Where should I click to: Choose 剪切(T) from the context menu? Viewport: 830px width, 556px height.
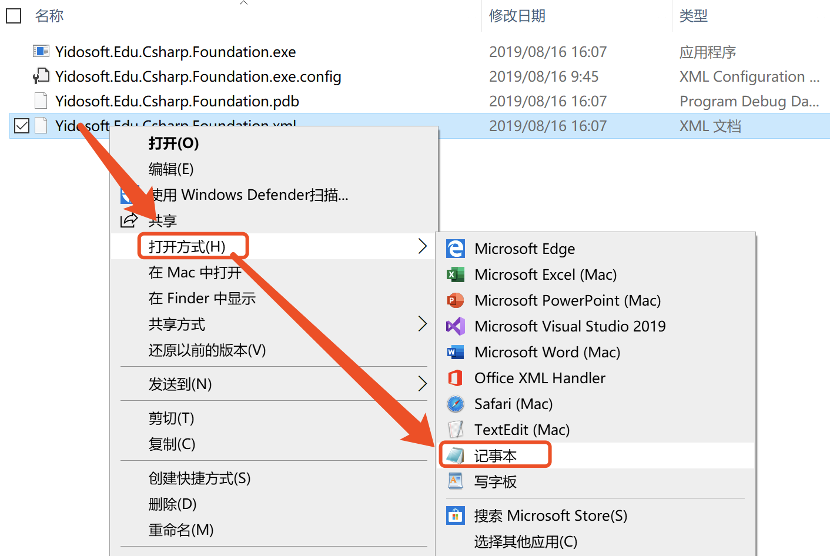tap(172, 418)
